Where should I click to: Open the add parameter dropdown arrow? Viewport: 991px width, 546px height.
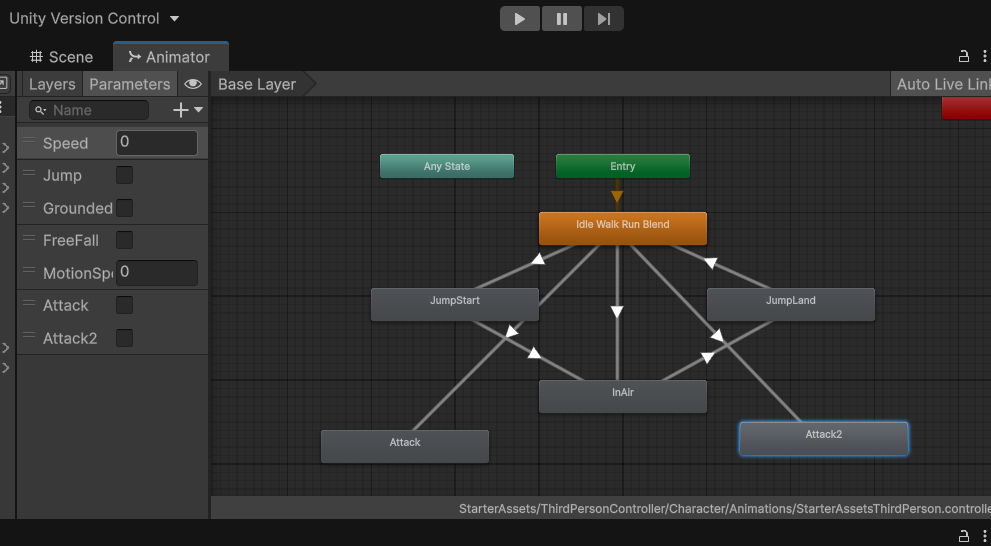tap(198, 110)
